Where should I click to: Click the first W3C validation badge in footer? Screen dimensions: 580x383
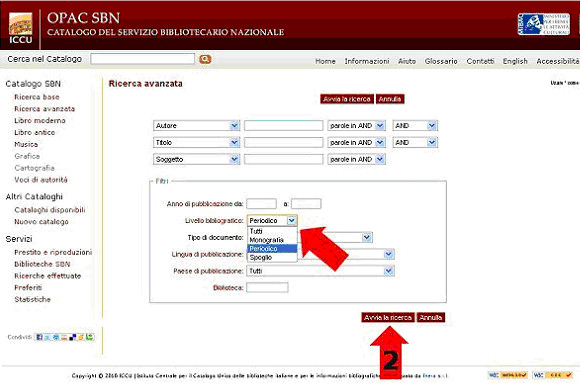(508, 375)
